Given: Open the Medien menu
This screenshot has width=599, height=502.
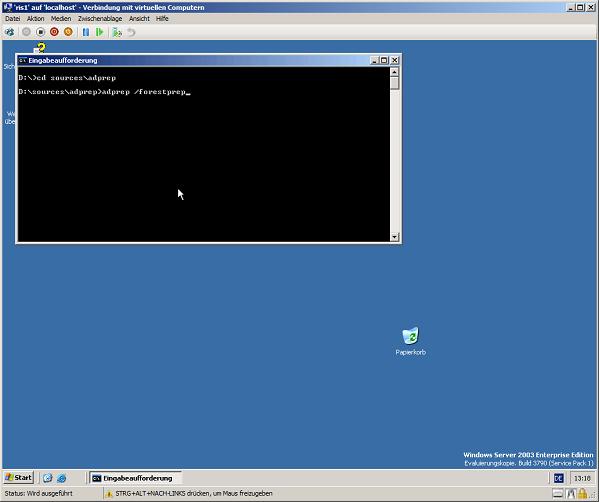Looking at the screenshot, I should [x=61, y=19].
